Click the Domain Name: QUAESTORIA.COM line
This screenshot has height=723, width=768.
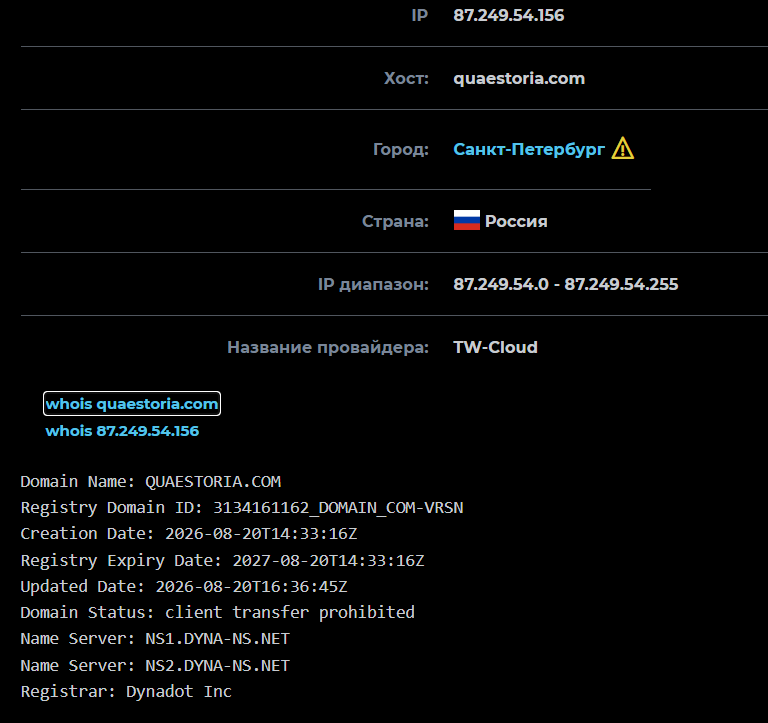coord(151,482)
